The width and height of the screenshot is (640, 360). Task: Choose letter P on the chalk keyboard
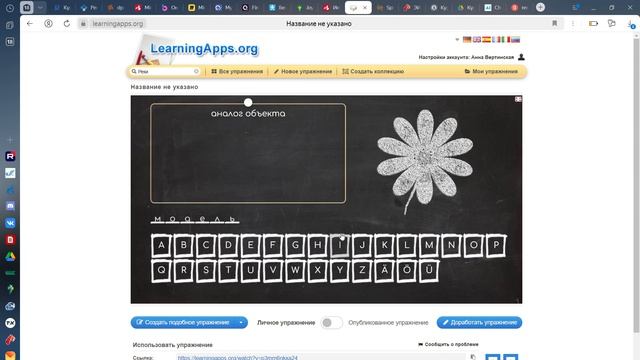pyautogui.click(x=496, y=245)
